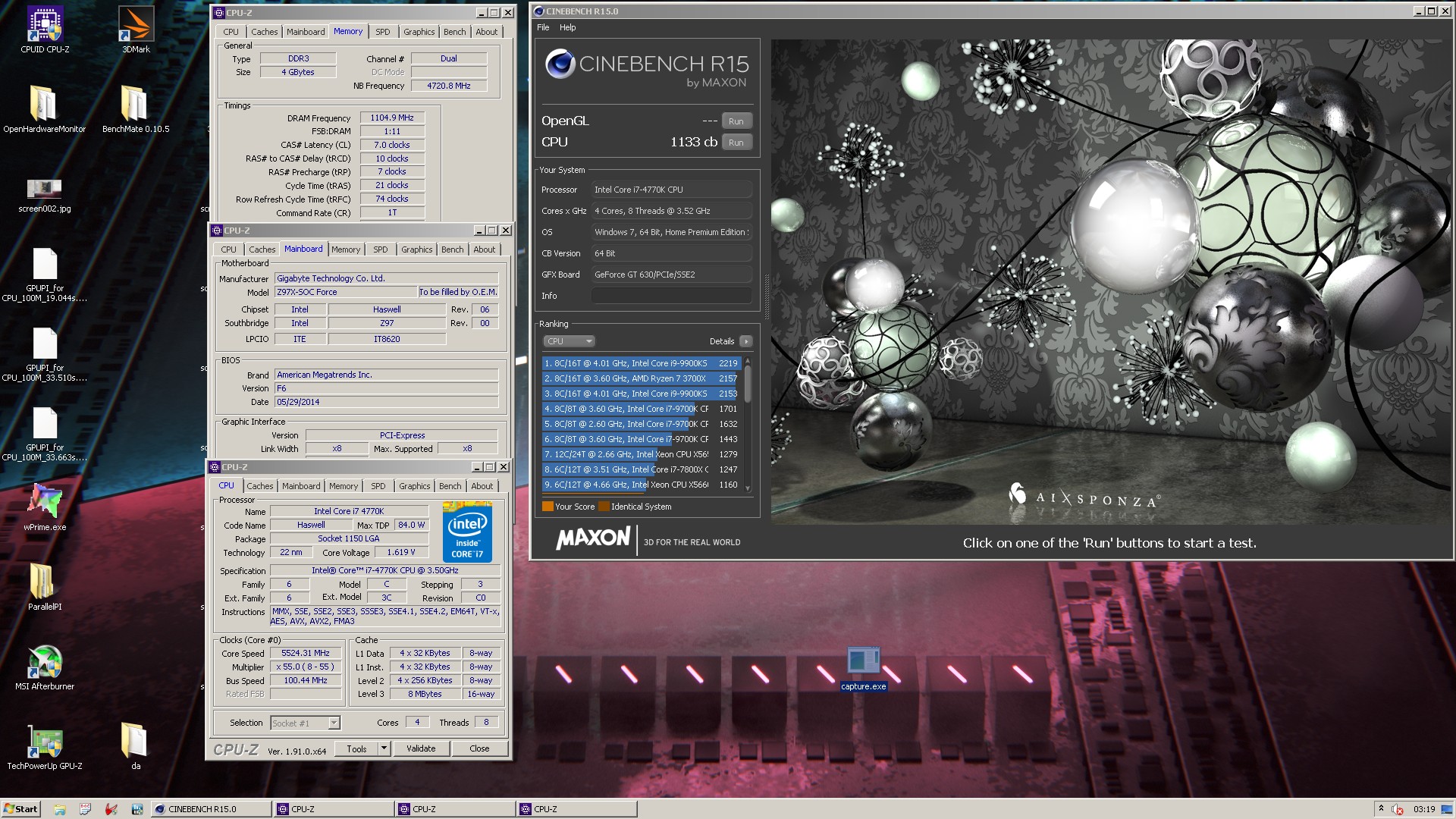The image size is (1456, 819).
Task: Select the GPUPI_for CPU_100M_19.044s file icon
Action: point(45,275)
